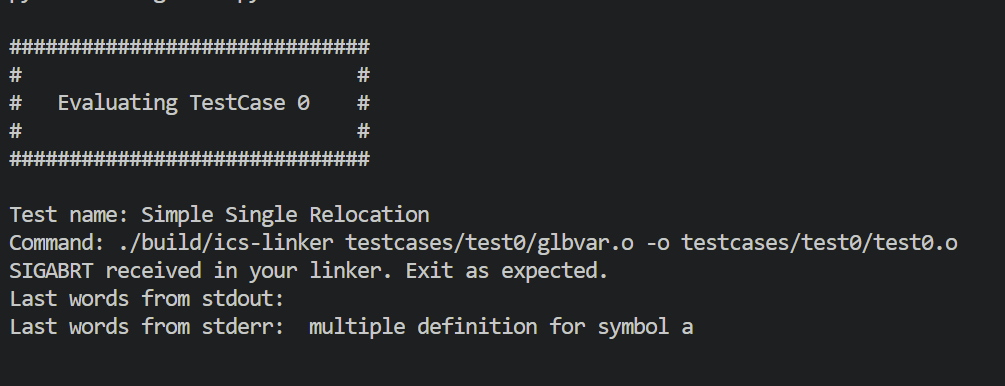Click the word 'Single' in the test name
This screenshot has width=1005, height=386.
(262, 215)
